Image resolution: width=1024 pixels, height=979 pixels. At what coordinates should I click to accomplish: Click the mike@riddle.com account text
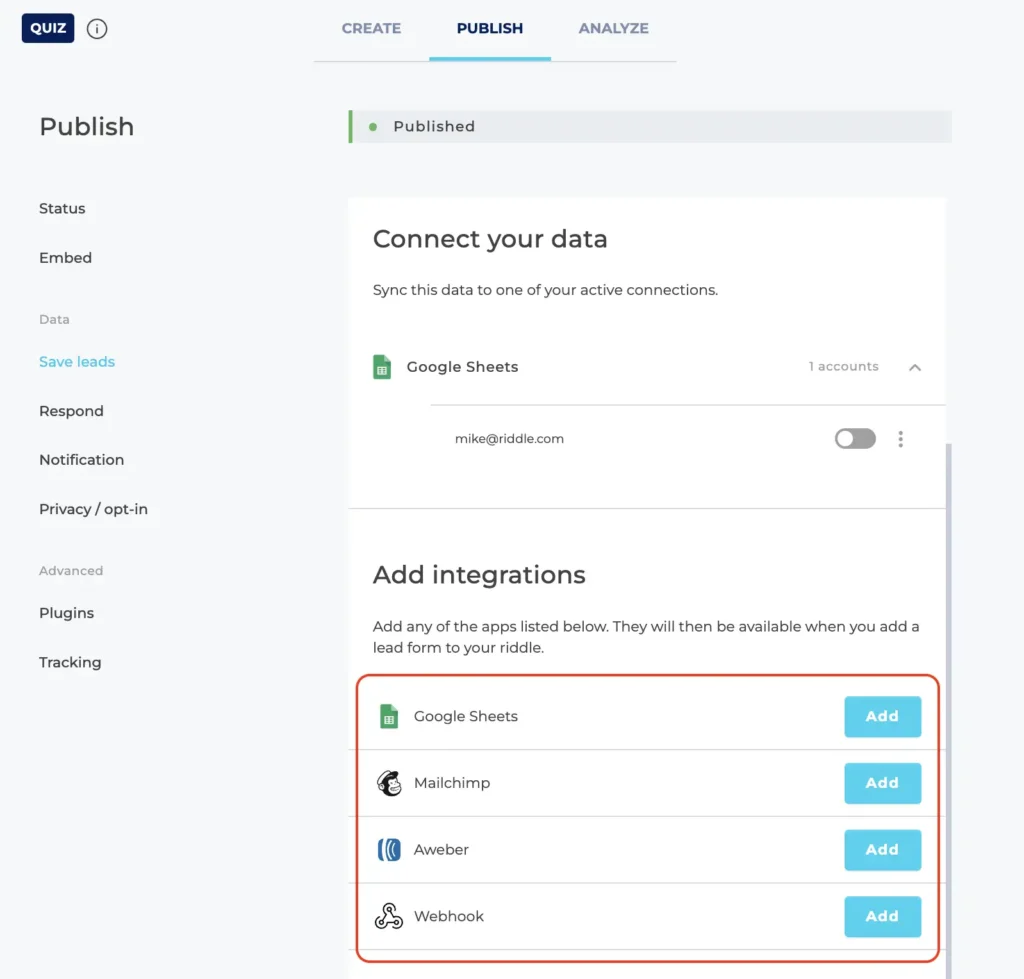tap(509, 438)
